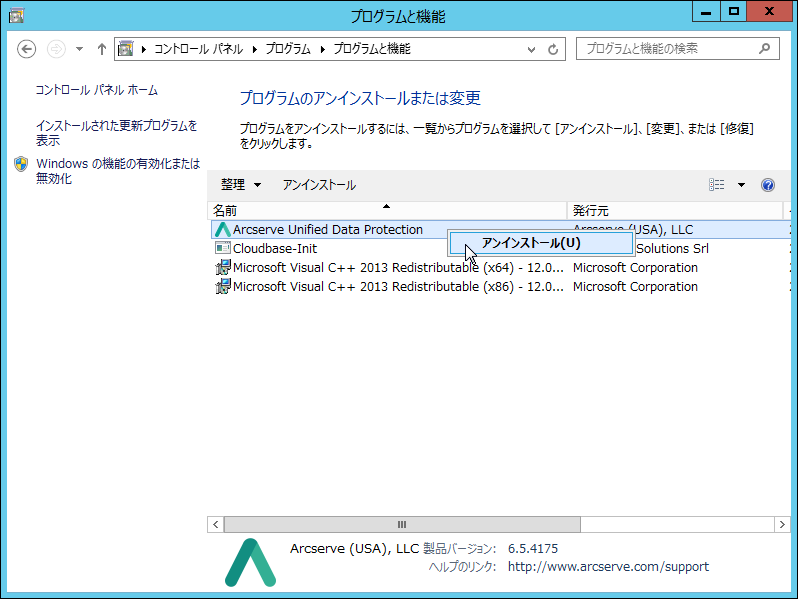798x599 pixels.
Task: Maximize the プログラムと機能 window
Action: point(733,11)
